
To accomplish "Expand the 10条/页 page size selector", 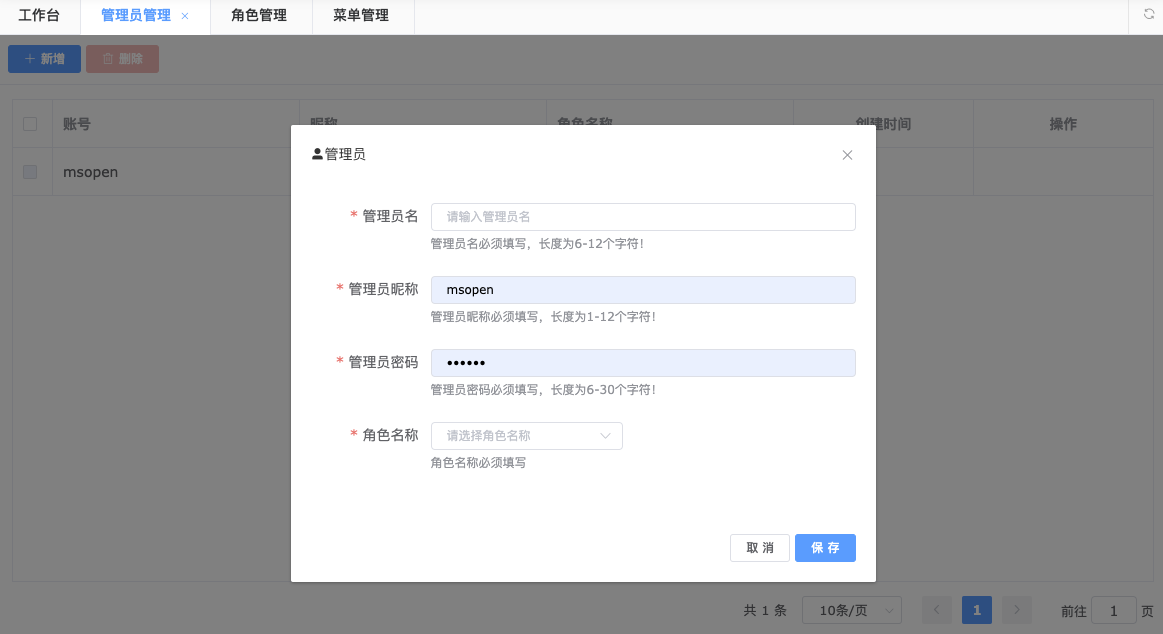I will tap(852, 610).
